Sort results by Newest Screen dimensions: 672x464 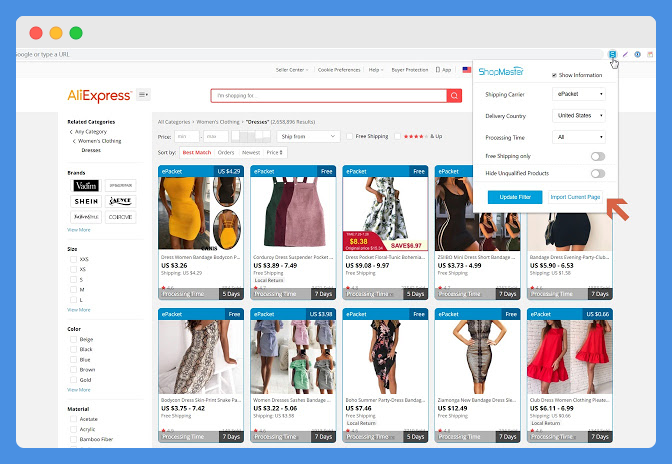tap(251, 153)
